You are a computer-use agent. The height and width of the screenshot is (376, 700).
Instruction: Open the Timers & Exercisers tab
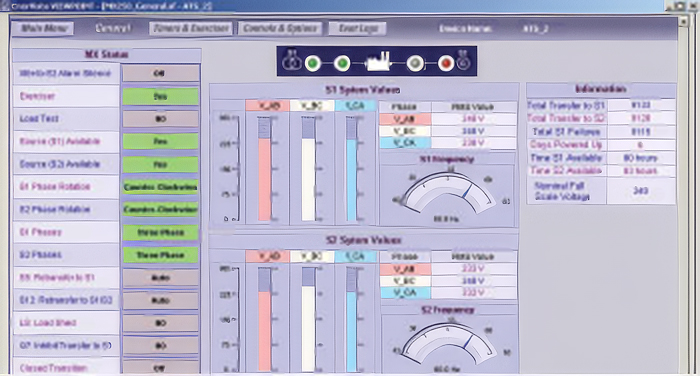191,29
